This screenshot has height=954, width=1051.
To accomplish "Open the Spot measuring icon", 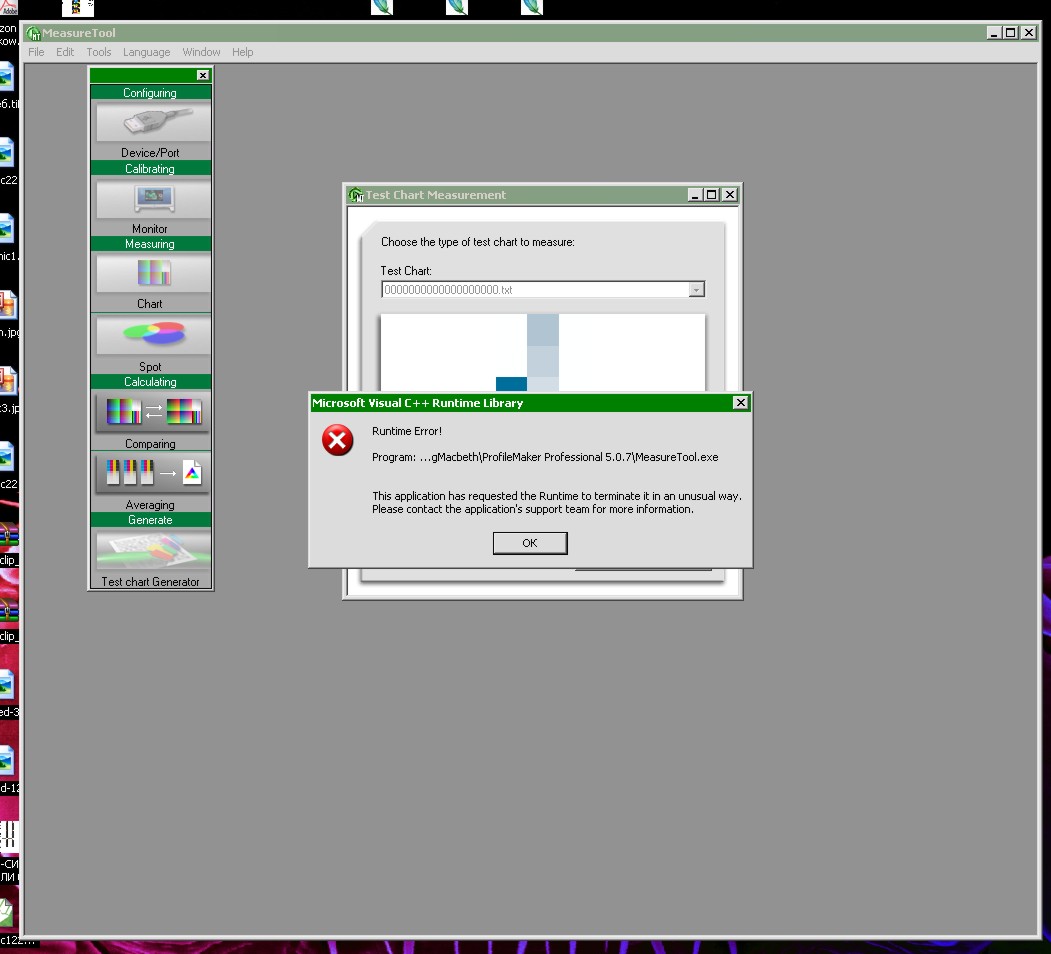I will click(153, 335).
